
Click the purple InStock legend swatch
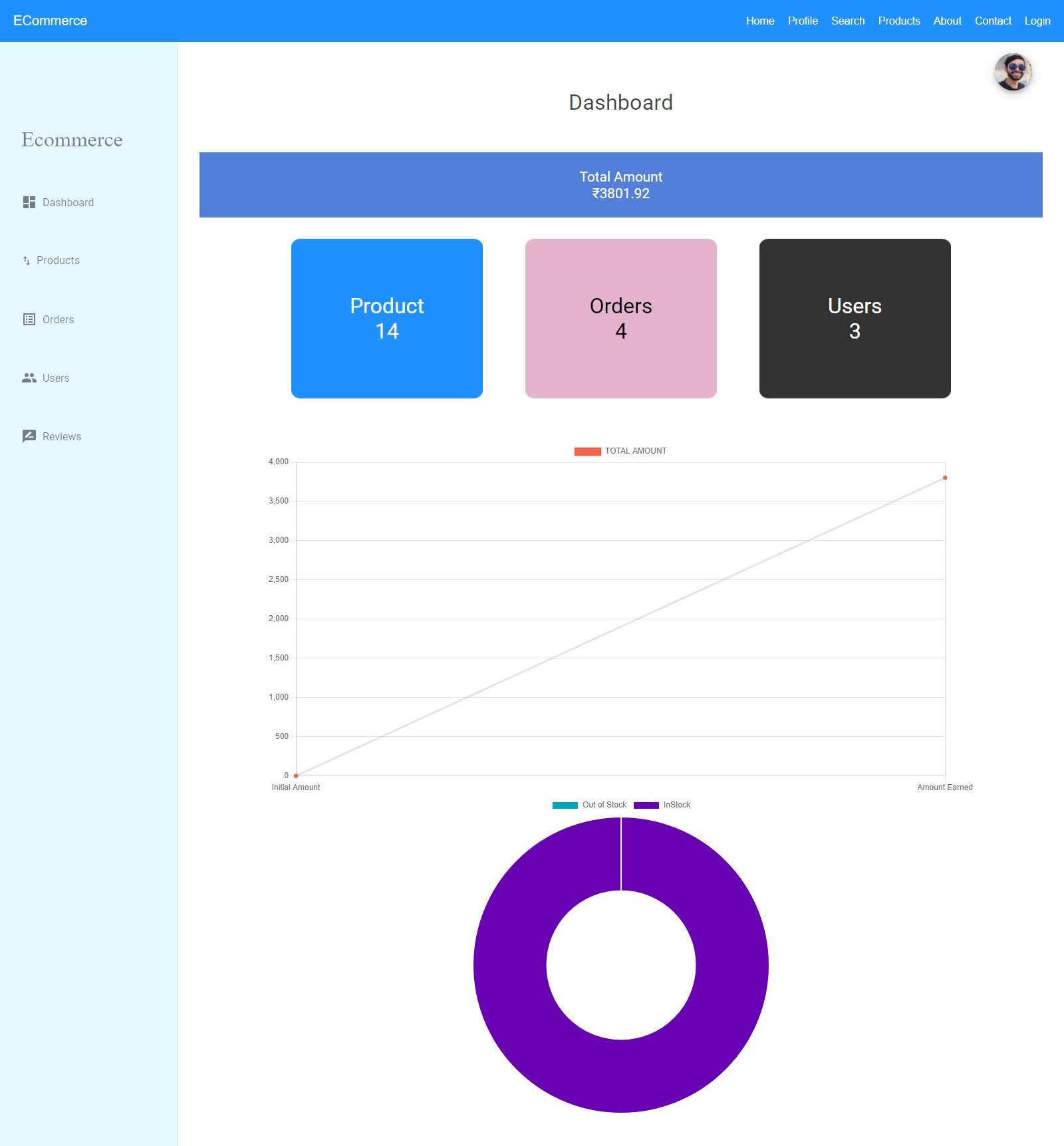646,804
